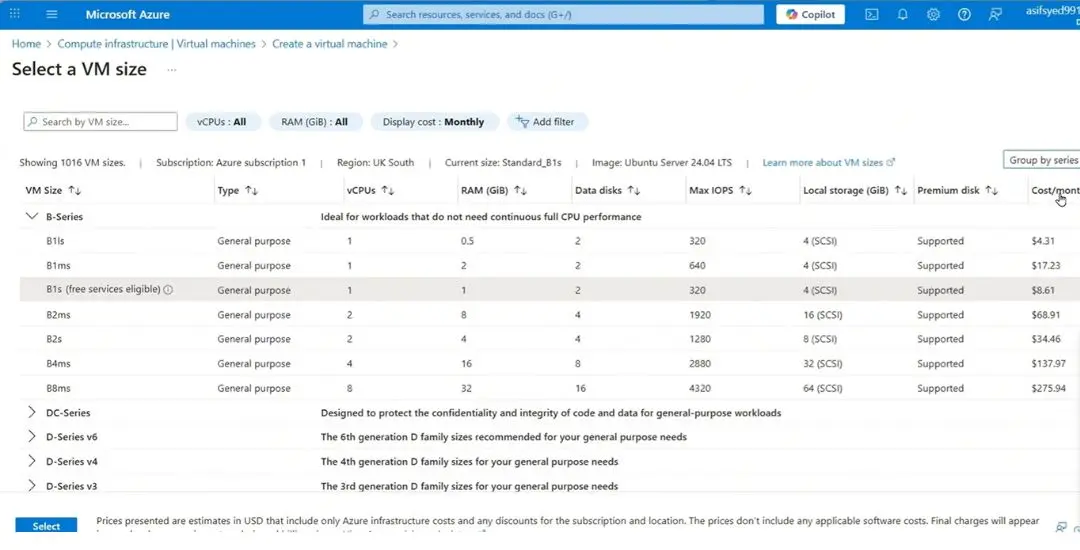Screen dimensions: 1080x550
Task: Sort by vCPUs column arrows
Action: click(387, 191)
